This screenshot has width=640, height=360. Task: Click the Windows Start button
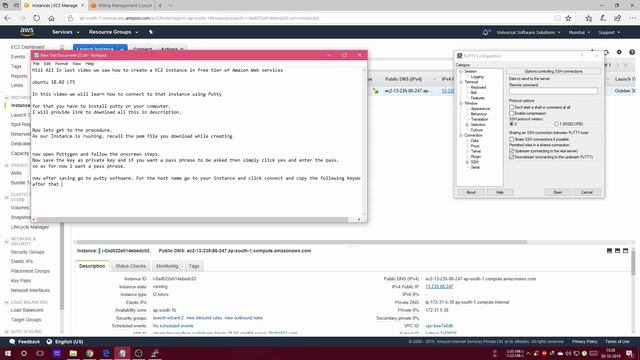tap(8, 353)
